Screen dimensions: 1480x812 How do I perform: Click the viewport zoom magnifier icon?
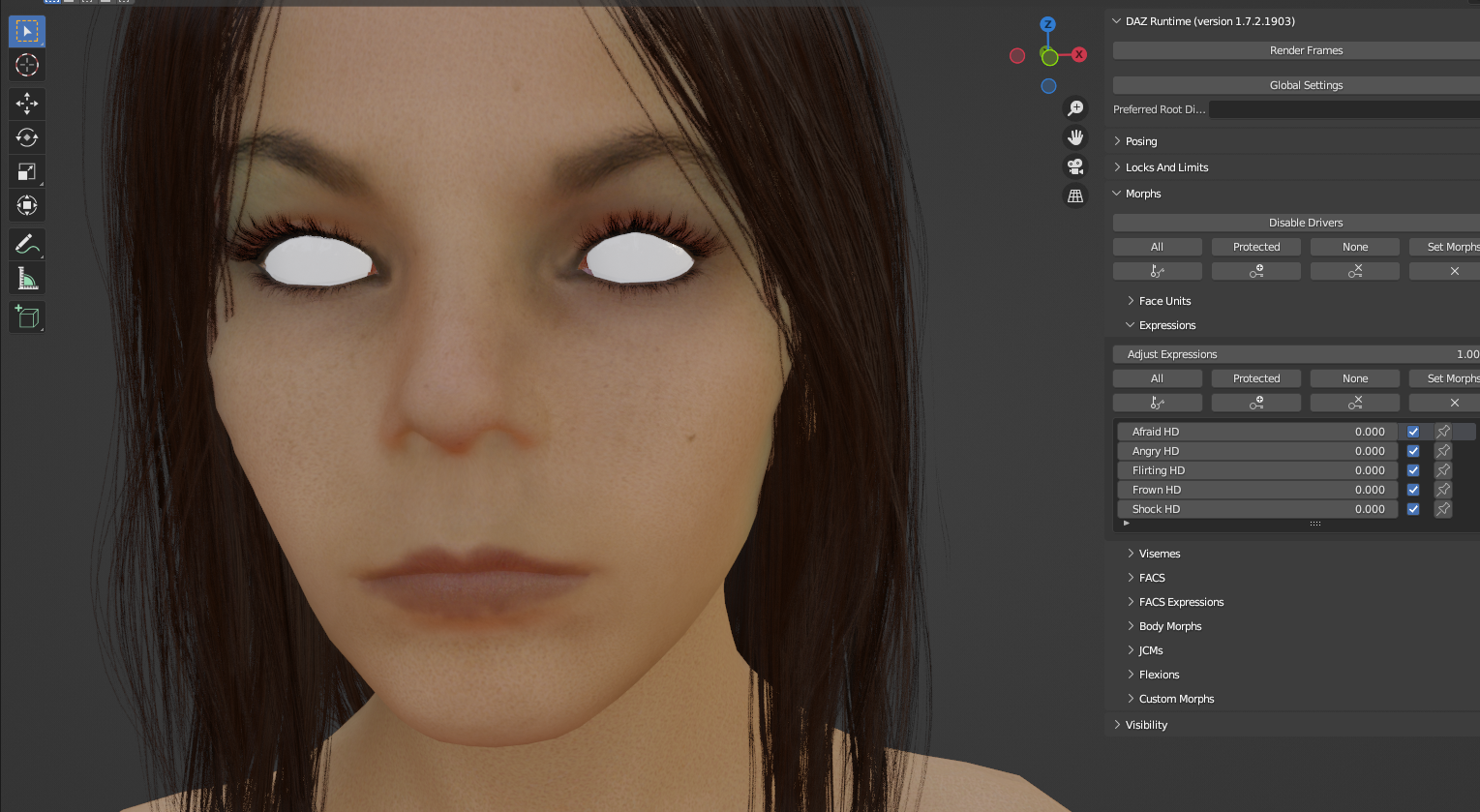[x=1075, y=108]
